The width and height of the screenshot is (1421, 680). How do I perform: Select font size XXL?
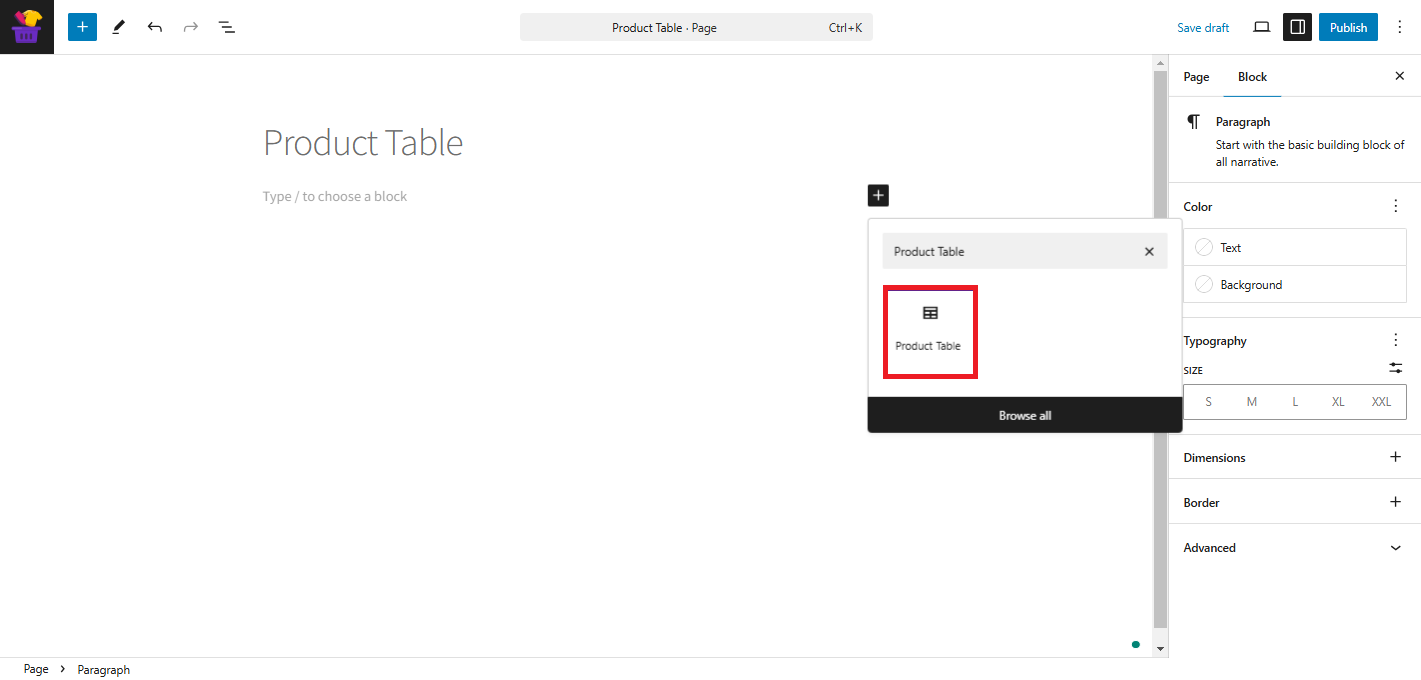coord(1381,402)
